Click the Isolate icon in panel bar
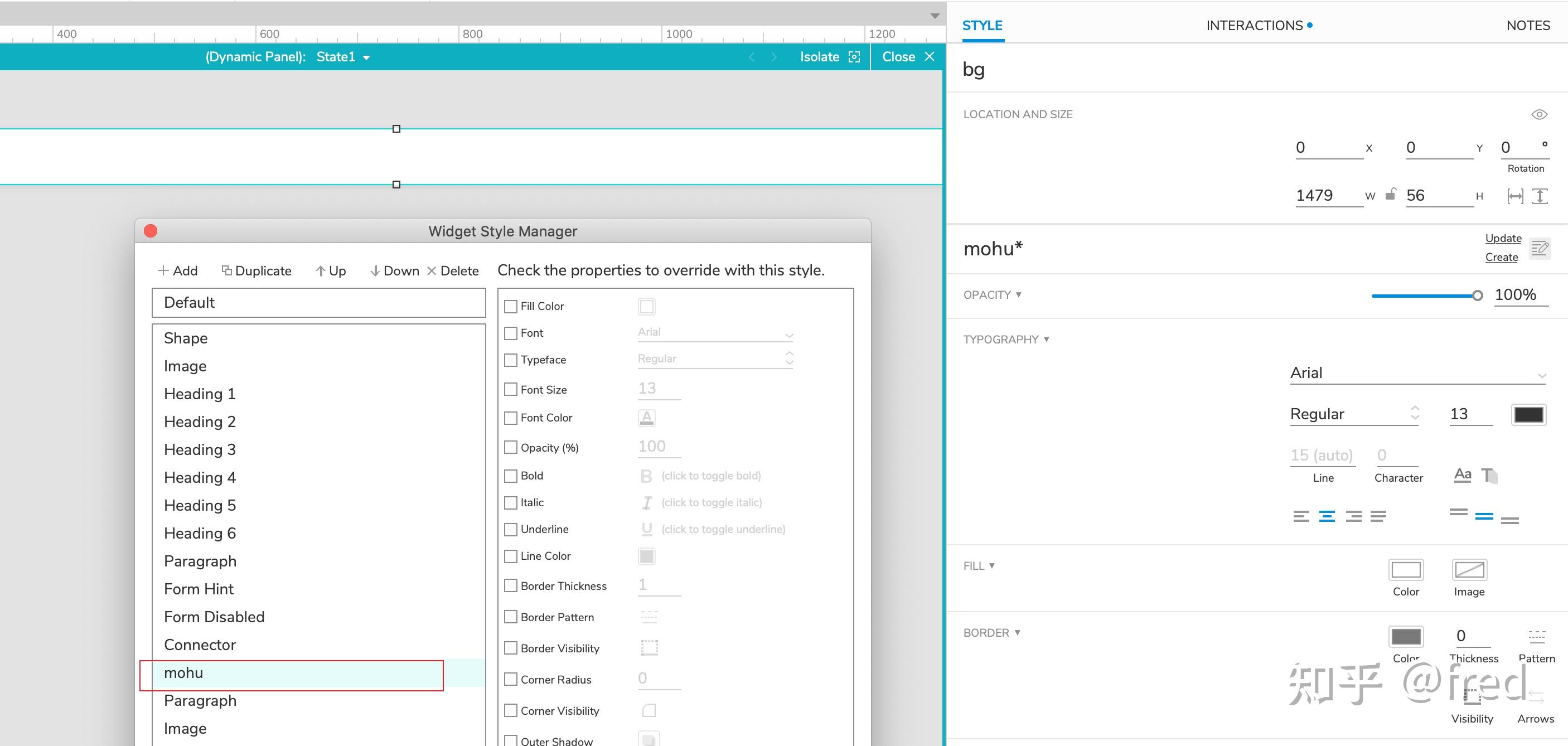 (x=854, y=56)
